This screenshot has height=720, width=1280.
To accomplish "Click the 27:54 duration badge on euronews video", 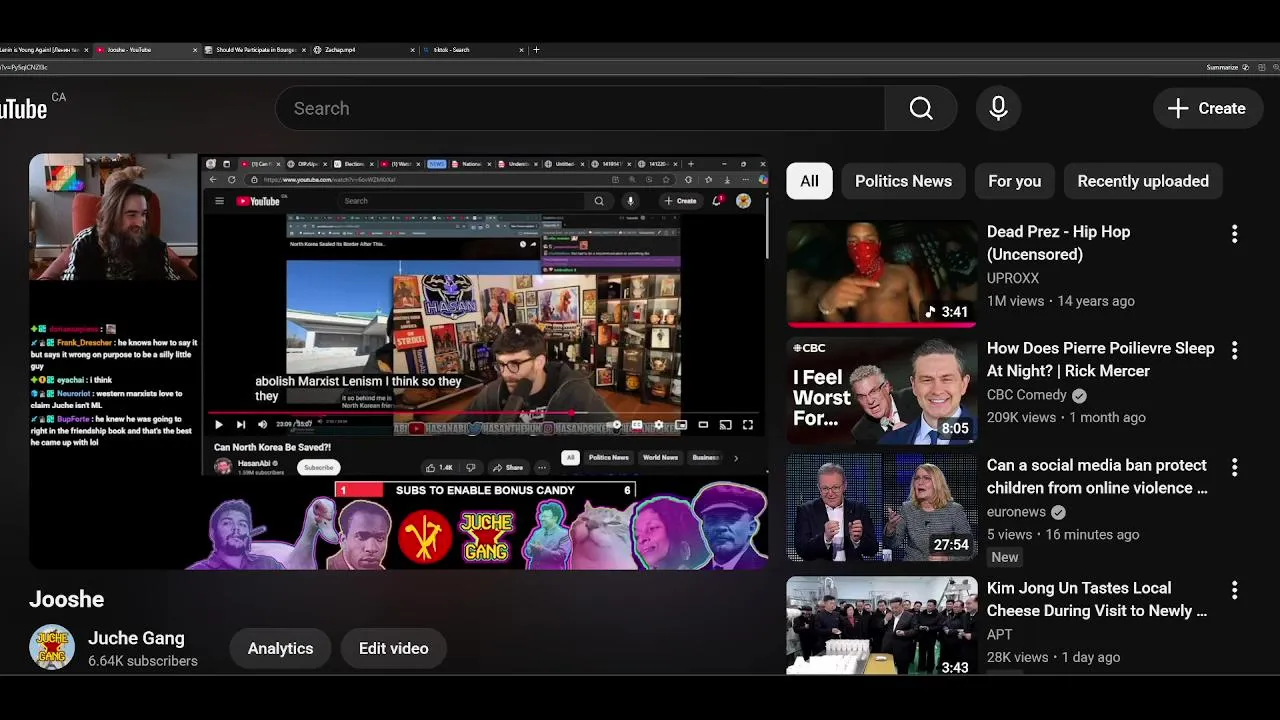I will pyautogui.click(x=951, y=545).
